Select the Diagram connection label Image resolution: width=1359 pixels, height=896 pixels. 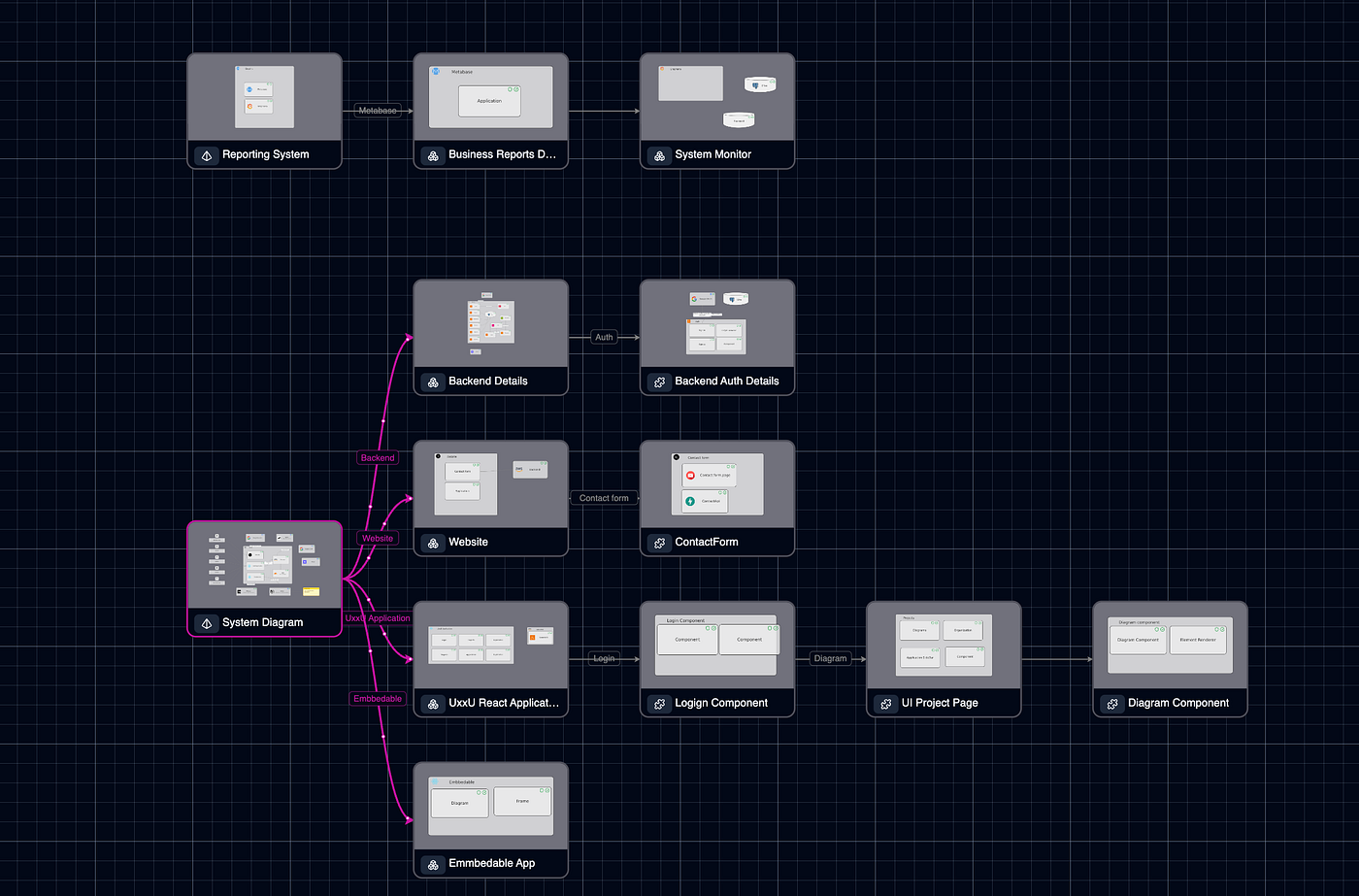(830, 658)
